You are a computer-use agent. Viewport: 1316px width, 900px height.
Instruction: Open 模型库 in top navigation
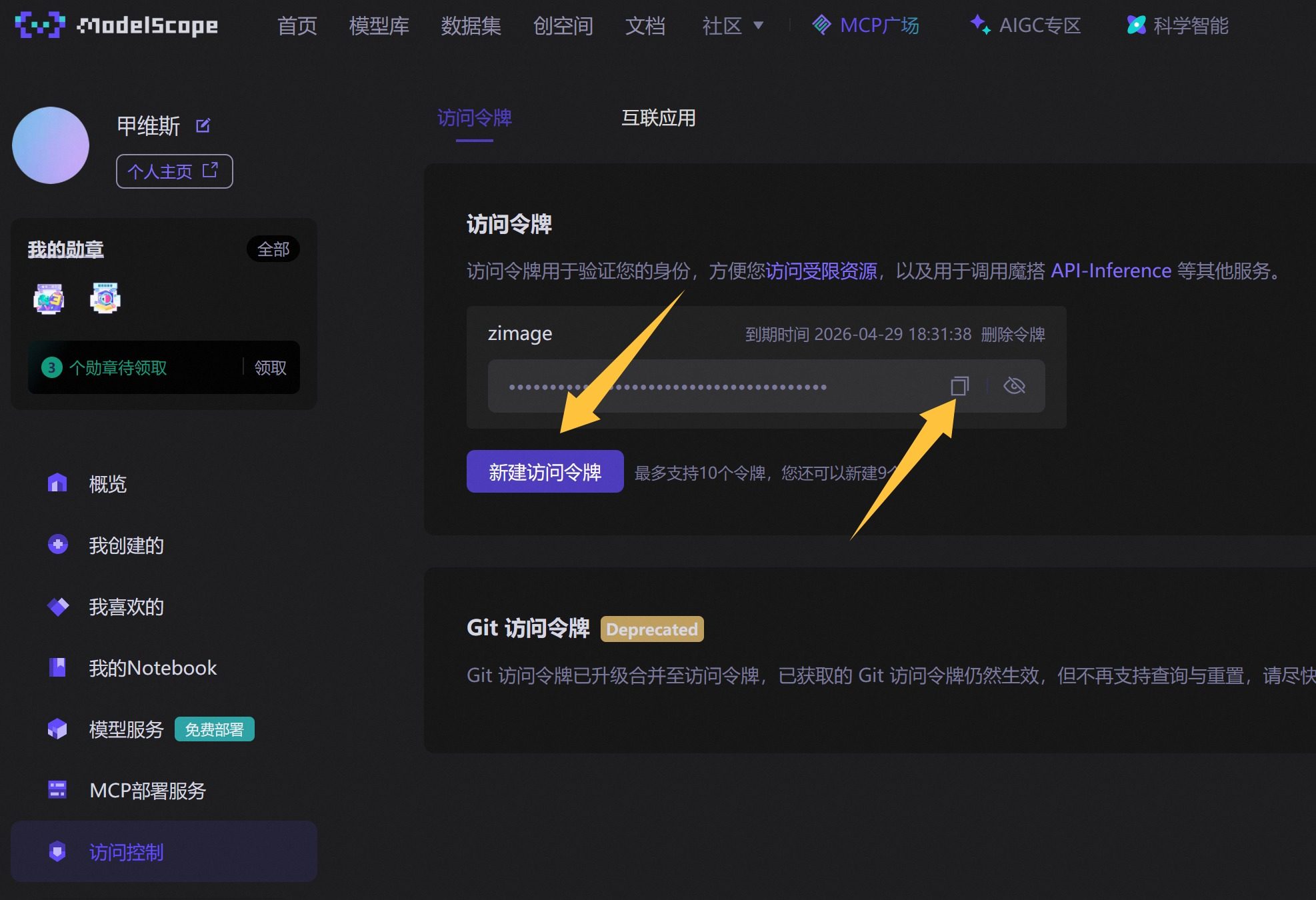(x=379, y=26)
